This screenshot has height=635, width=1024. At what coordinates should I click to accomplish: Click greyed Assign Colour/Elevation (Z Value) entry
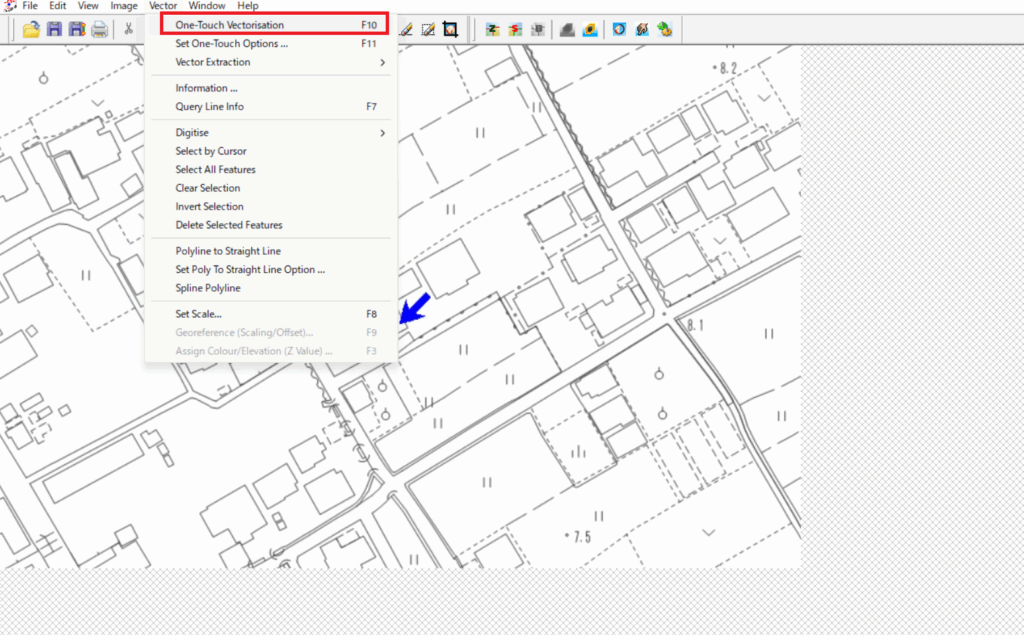[x=271, y=351]
